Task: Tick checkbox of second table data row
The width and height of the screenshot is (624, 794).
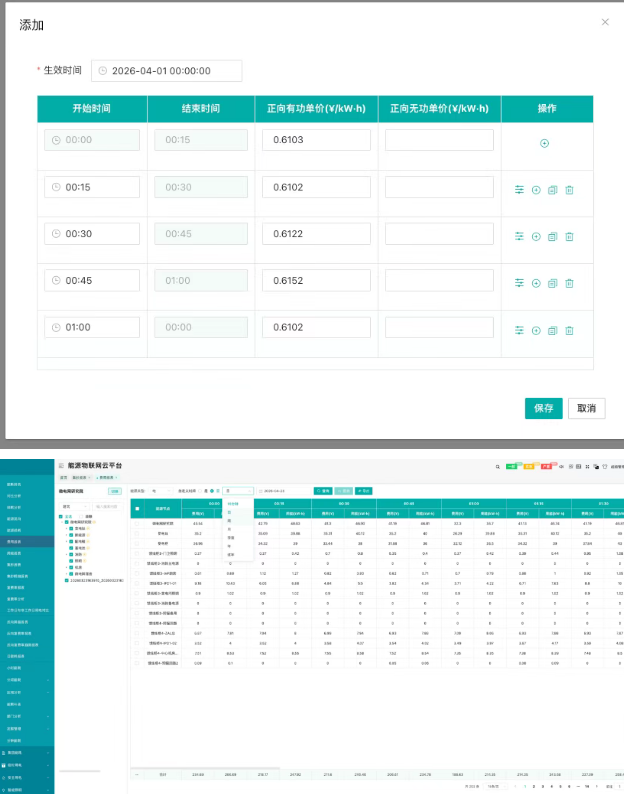Action: pyautogui.click(x=137, y=534)
